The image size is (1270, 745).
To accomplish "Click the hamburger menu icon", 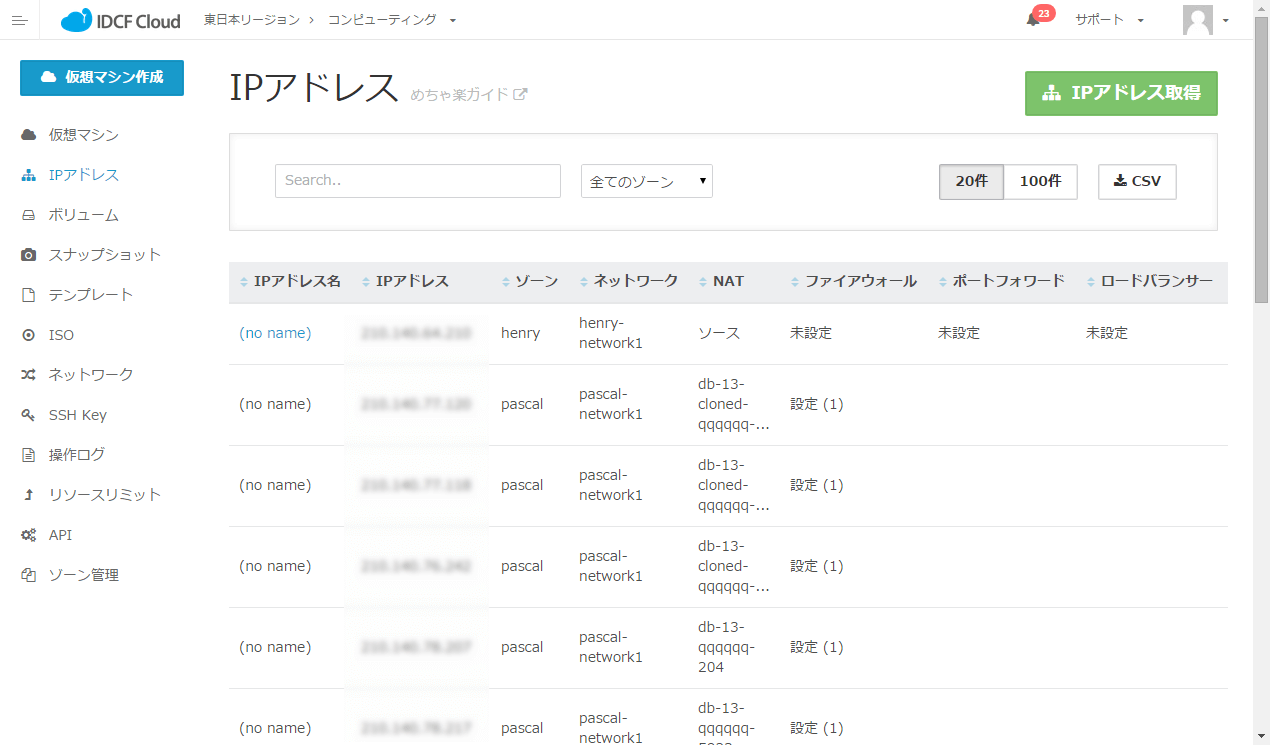I will click(x=19, y=20).
